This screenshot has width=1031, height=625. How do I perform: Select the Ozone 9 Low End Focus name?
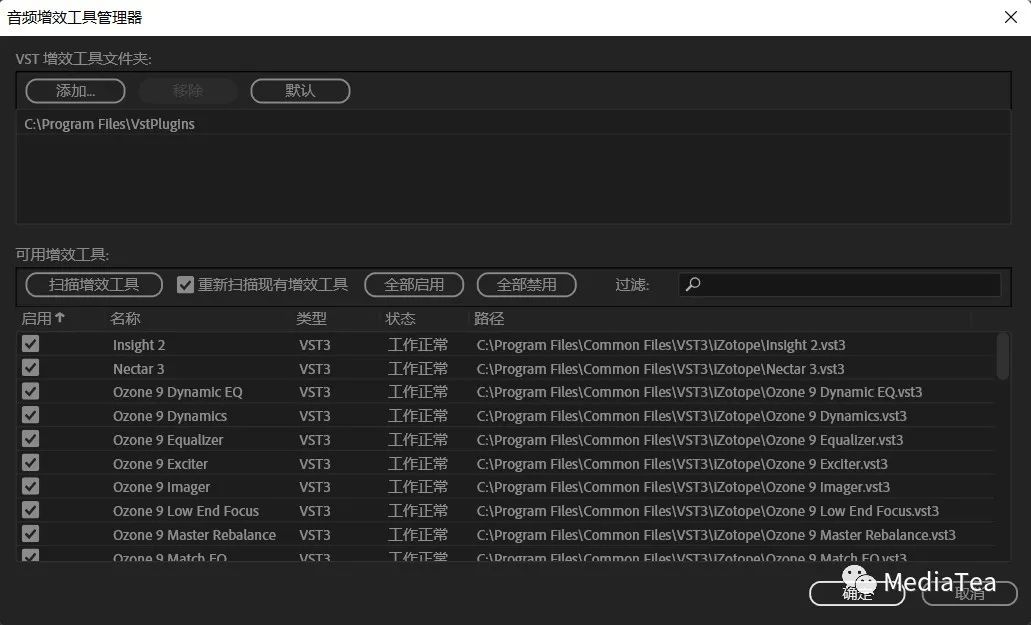(185, 511)
